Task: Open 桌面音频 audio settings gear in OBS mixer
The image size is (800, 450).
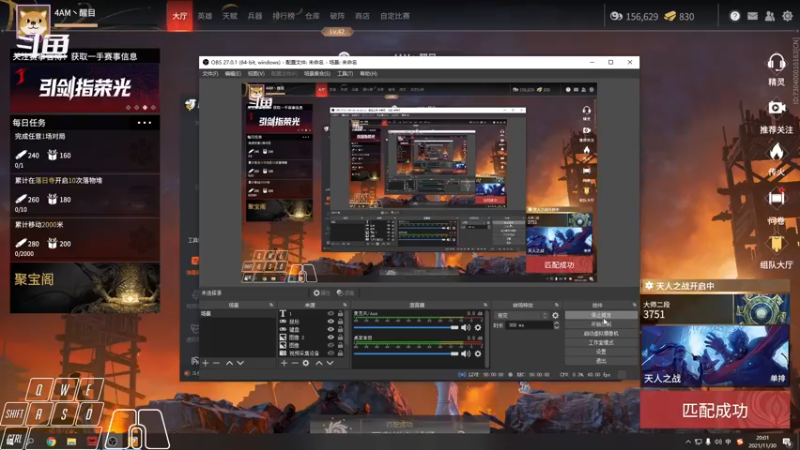Action: point(478,353)
